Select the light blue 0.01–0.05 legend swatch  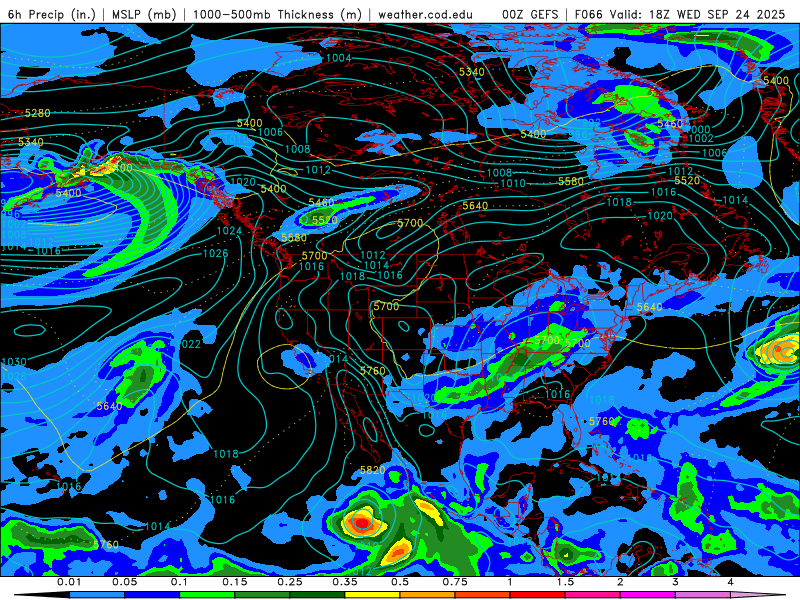pos(96,595)
